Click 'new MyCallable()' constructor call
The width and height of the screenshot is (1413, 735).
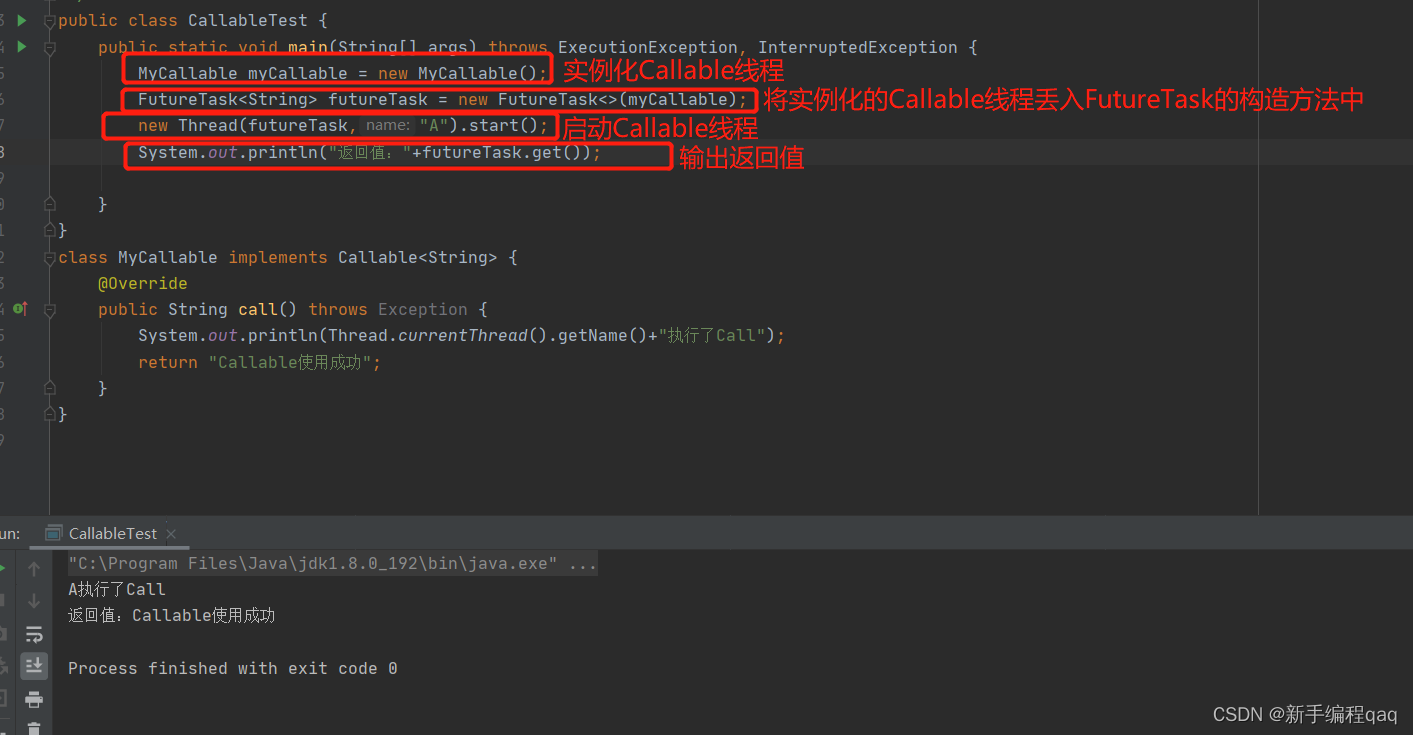pos(458,73)
